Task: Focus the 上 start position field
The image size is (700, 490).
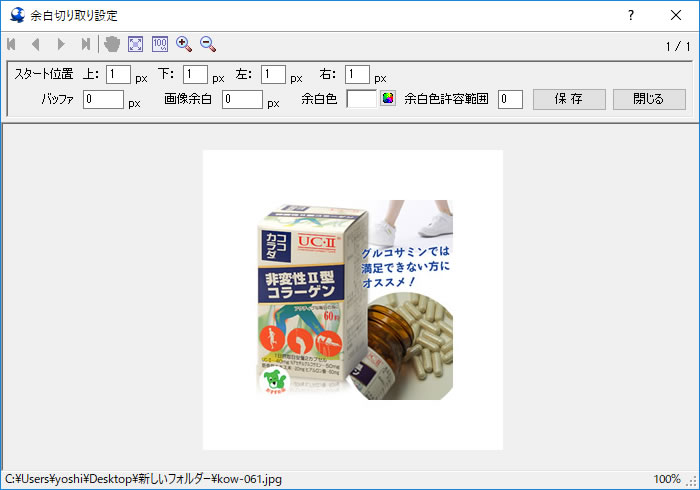Action: (118, 75)
